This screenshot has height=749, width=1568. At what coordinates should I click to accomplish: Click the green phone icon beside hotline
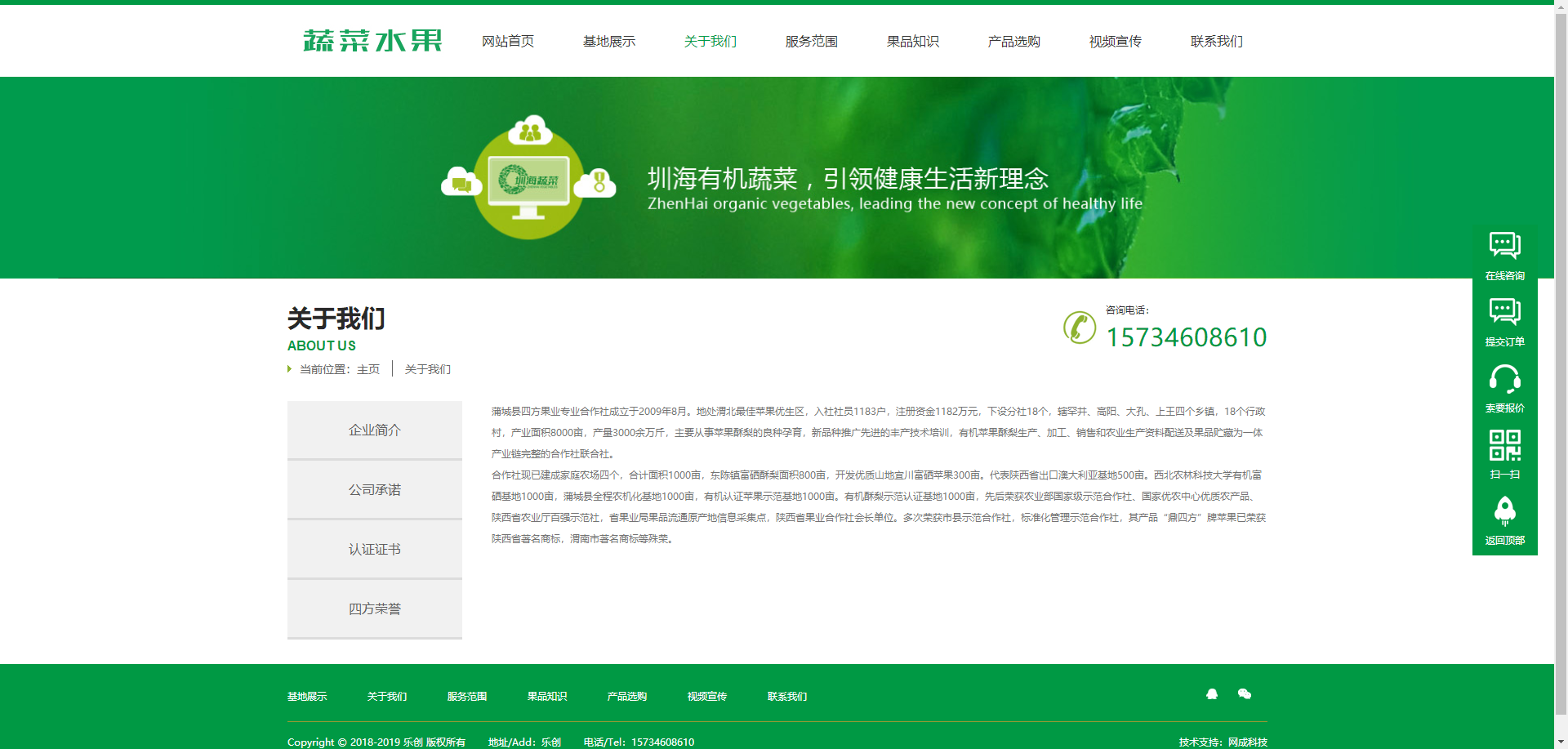point(1080,328)
